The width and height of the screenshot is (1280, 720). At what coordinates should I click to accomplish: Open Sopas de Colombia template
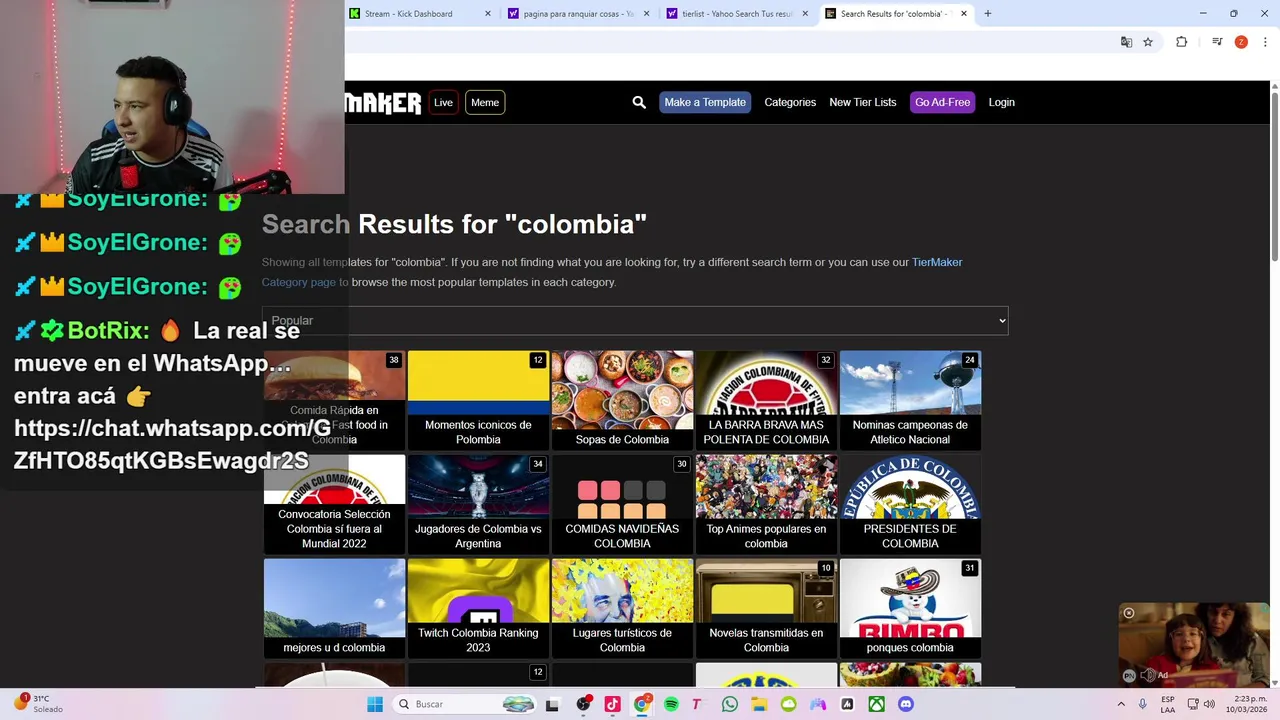click(622, 400)
